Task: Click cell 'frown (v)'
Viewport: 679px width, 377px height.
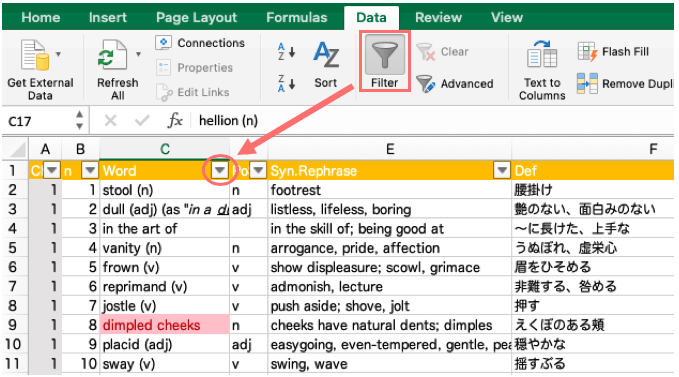Action: pos(165,267)
